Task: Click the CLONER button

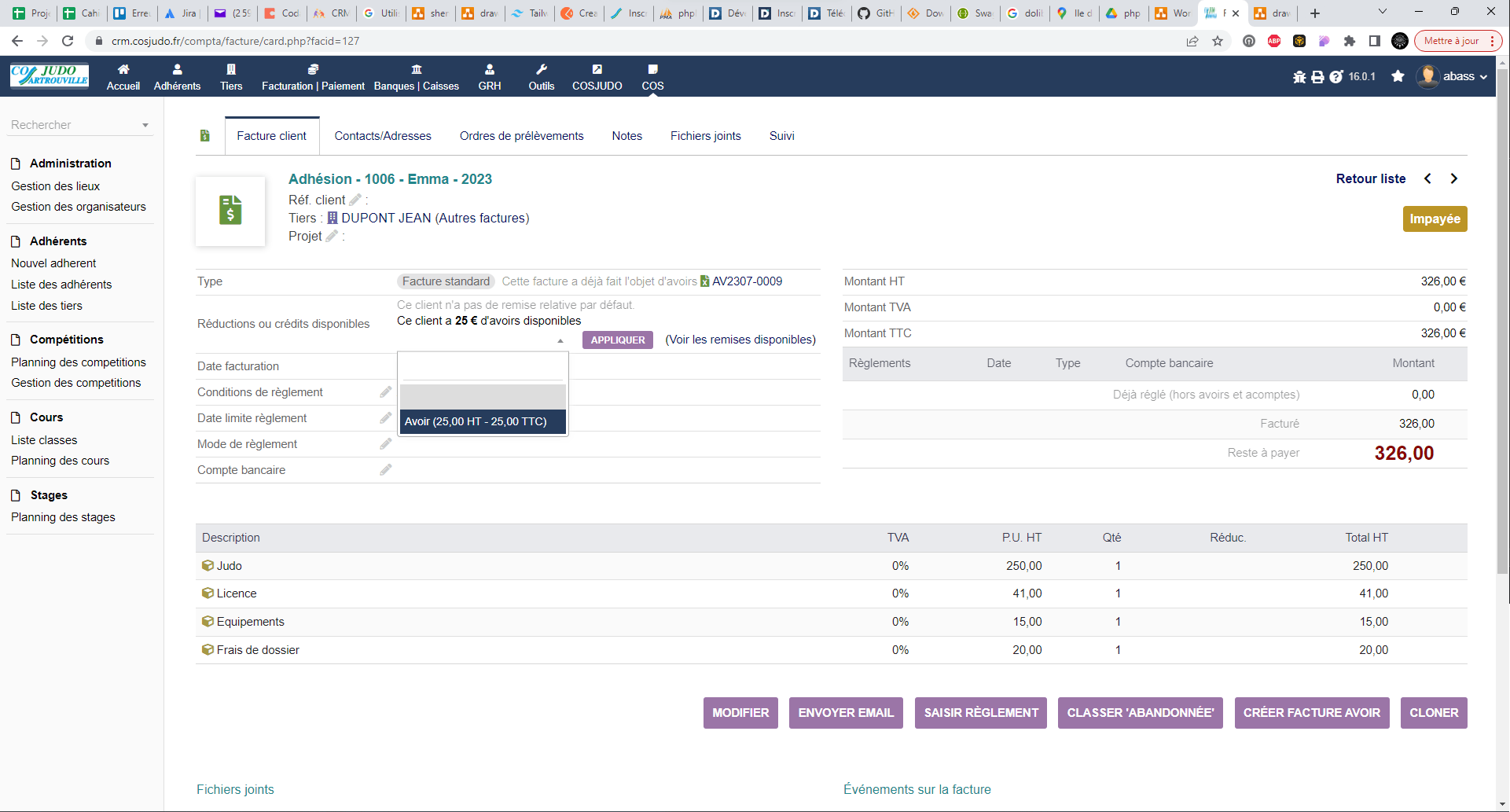Action: point(1434,713)
